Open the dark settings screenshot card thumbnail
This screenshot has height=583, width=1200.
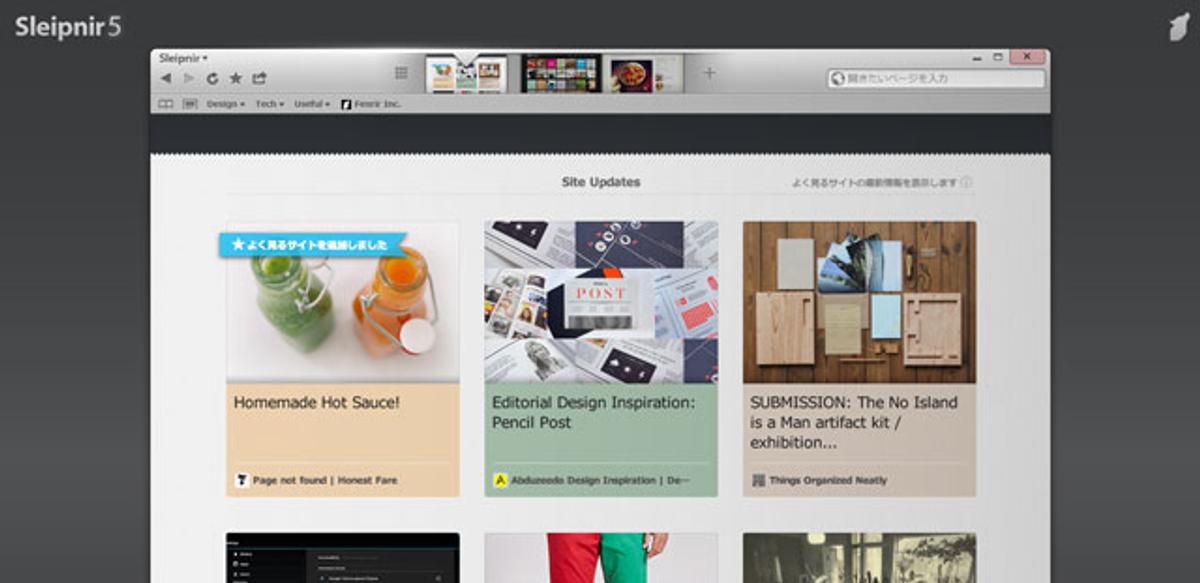343,558
